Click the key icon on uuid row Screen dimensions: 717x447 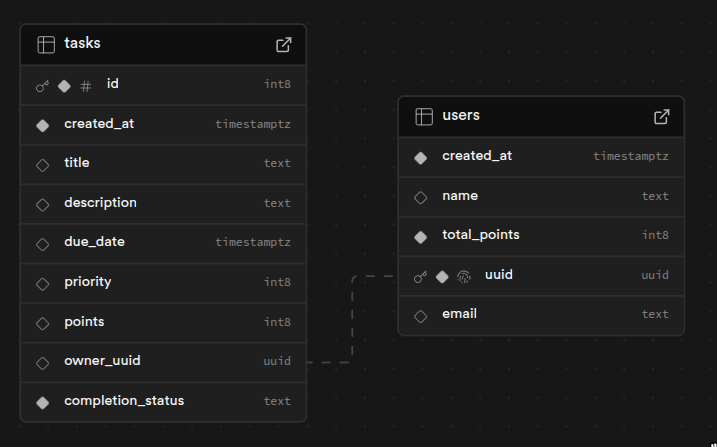click(x=420, y=276)
